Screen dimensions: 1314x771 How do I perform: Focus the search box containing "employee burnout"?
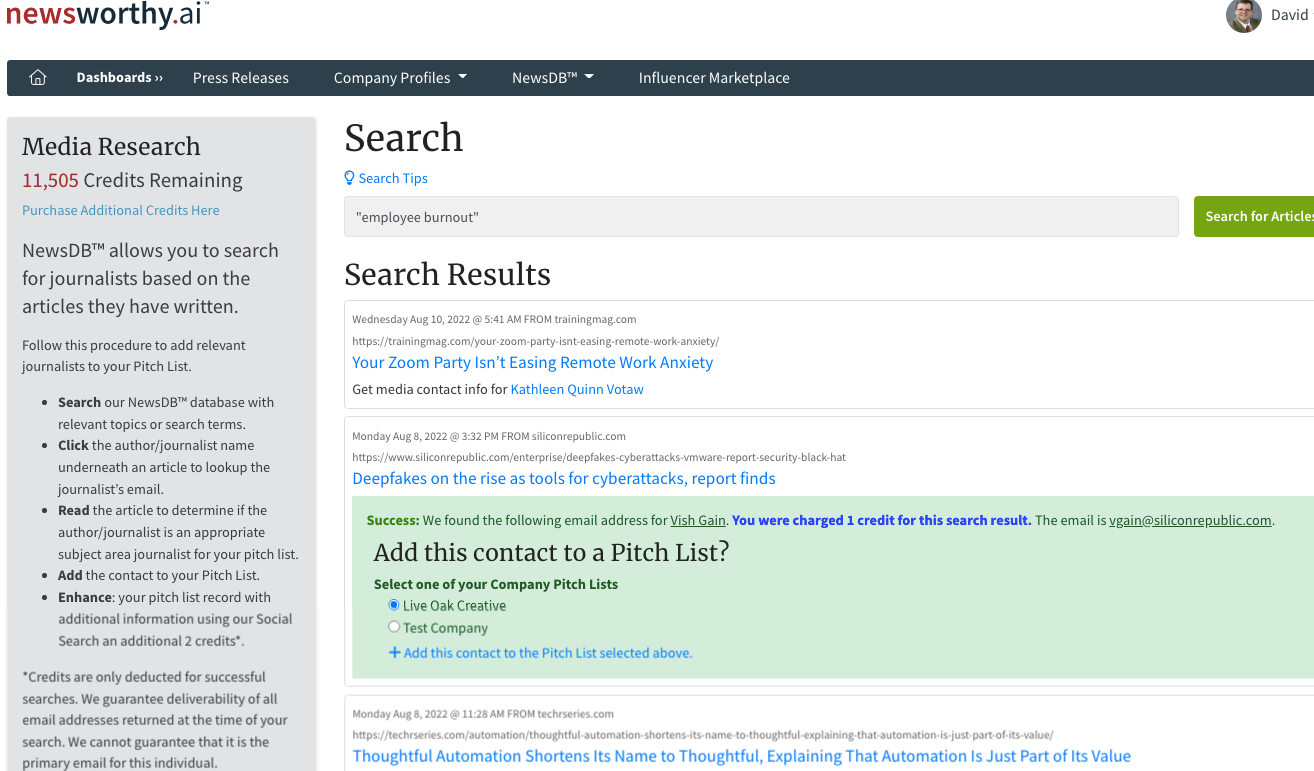click(x=761, y=216)
